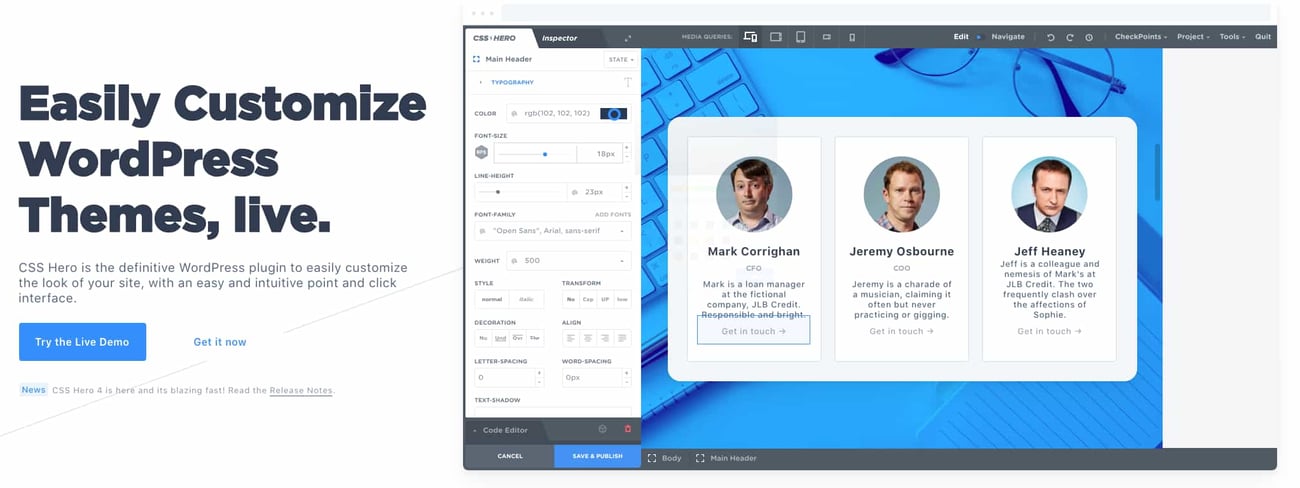Open the font-family dropdown

(x=553, y=231)
